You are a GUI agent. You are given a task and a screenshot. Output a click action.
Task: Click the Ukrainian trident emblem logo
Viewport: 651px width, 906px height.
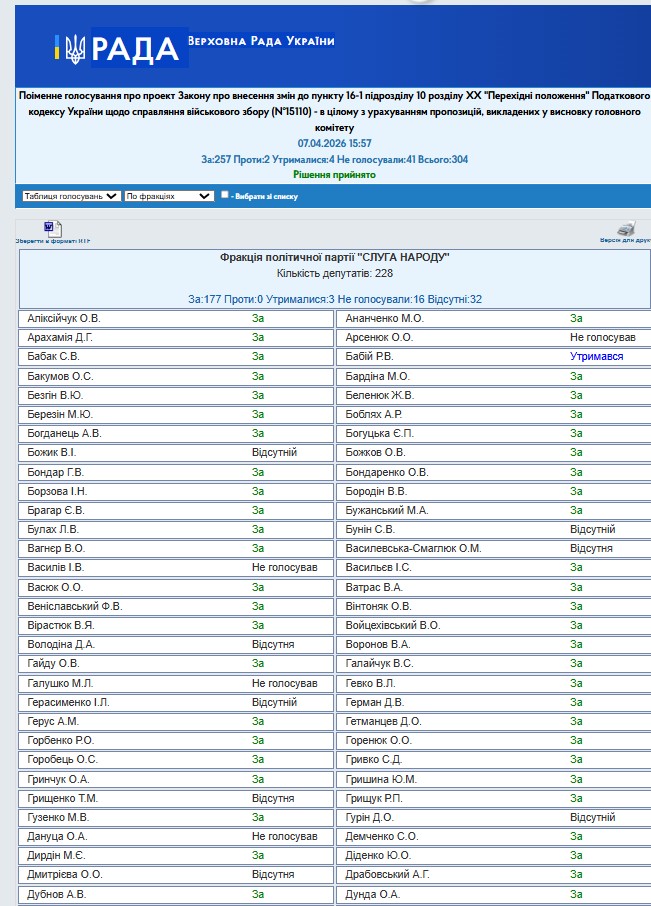point(75,49)
